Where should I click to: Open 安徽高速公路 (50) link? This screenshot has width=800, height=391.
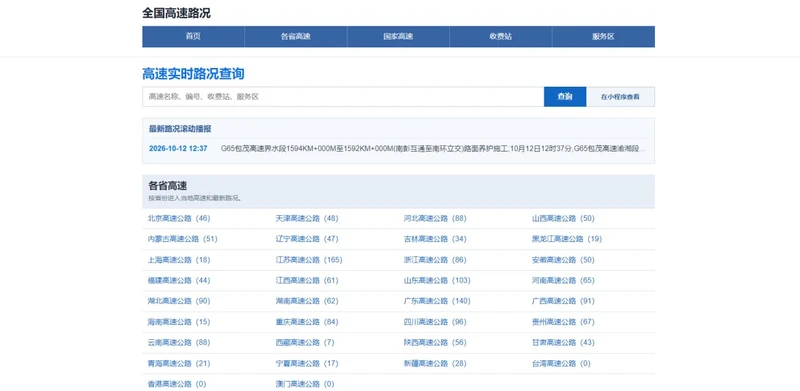(563, 260)
